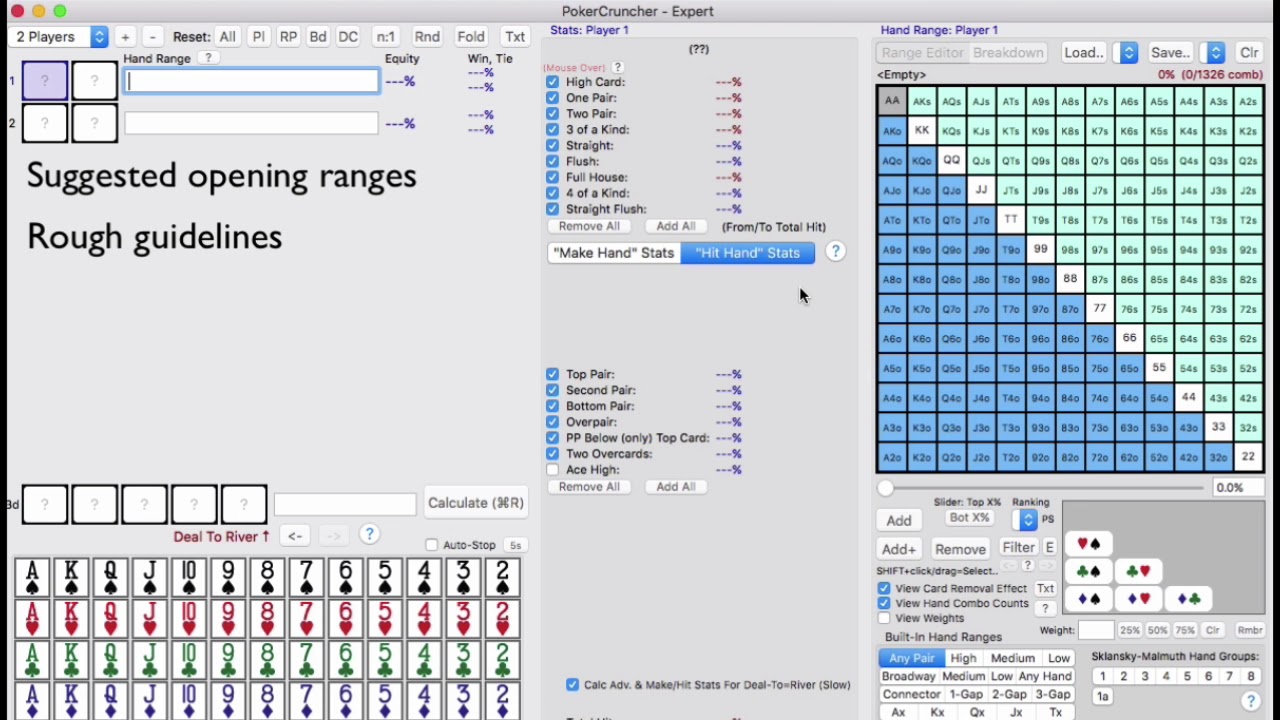Uncheck the Overpair stat
Image resolution: width=1280 pixels, height=720 pixels.
[552, 422]
